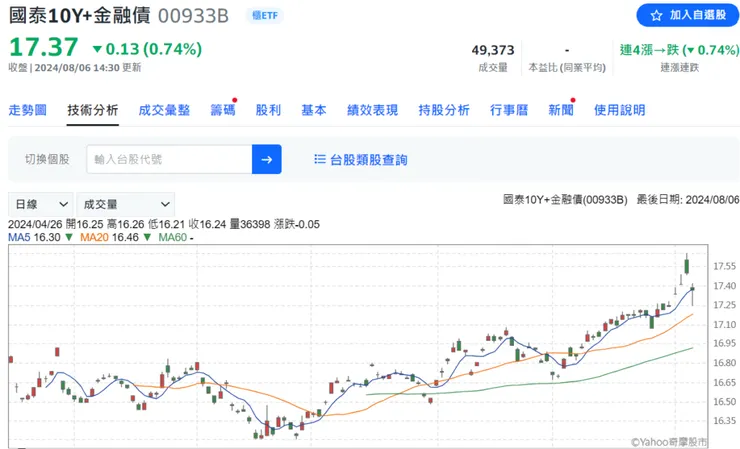Expand the 成交量 indicator dropdown
740x449 pixels.
tap(126, 204)
